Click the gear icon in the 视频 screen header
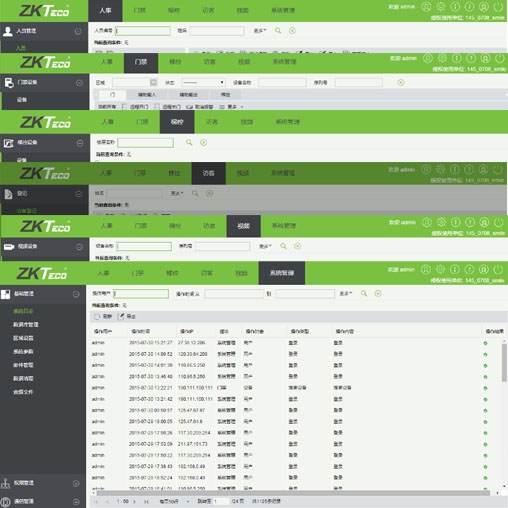Image resolution: width=508 pixels, height=508 pixels. (441, 222)
